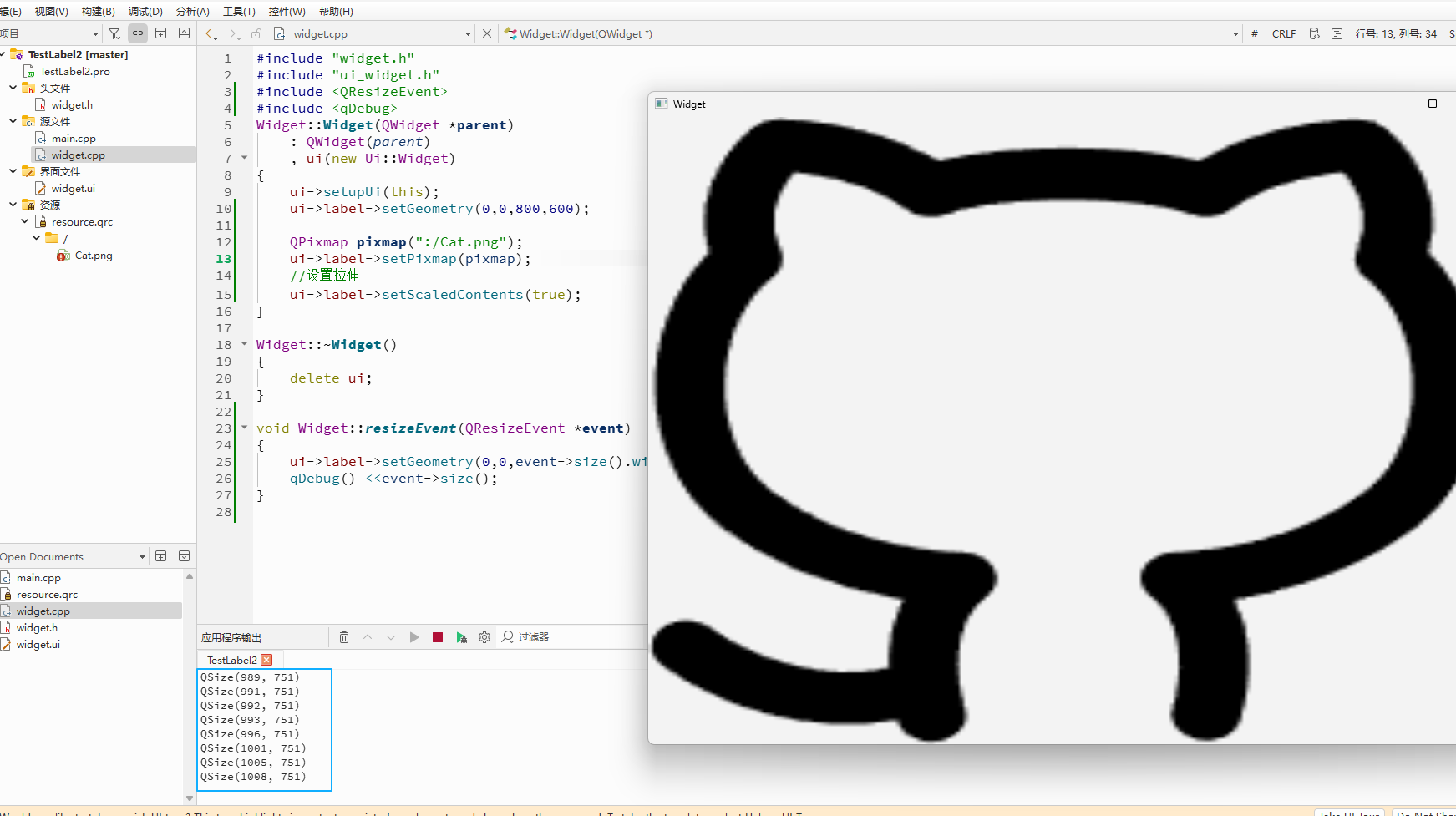
Task: Collapse the 界面文件 forms folder
Action: click(x=13, y=171)
